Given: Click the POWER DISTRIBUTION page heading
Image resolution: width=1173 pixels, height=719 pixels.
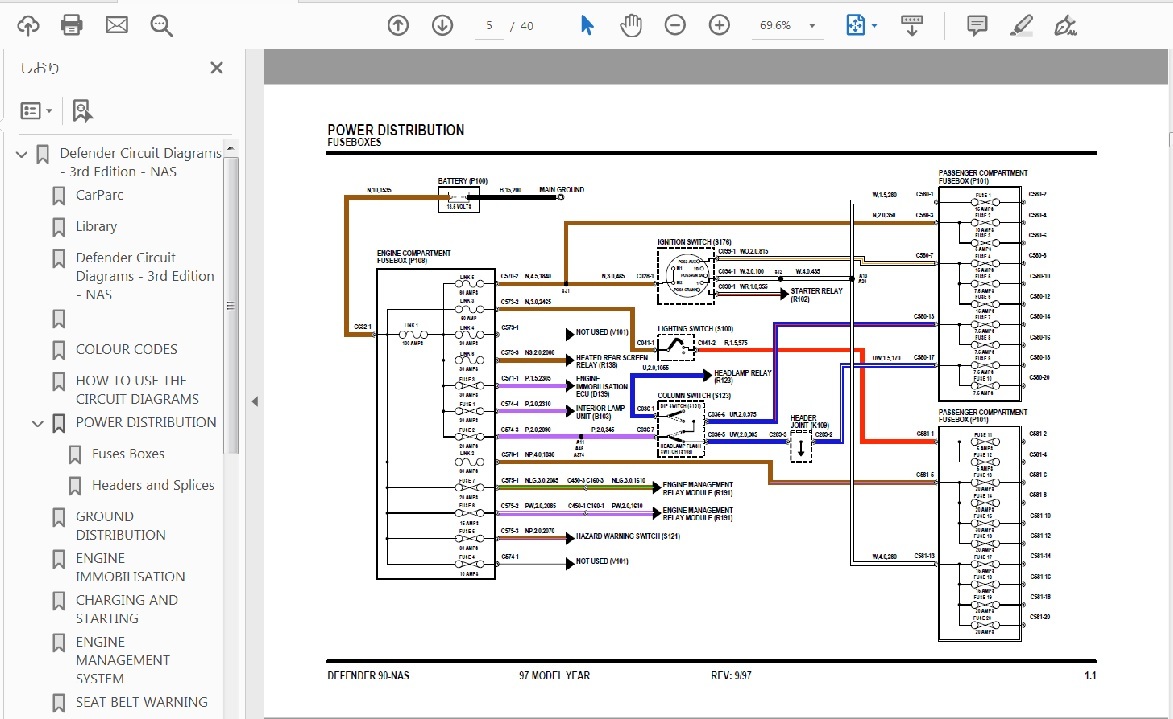Looking at the screenshot, I should [396, 130].
